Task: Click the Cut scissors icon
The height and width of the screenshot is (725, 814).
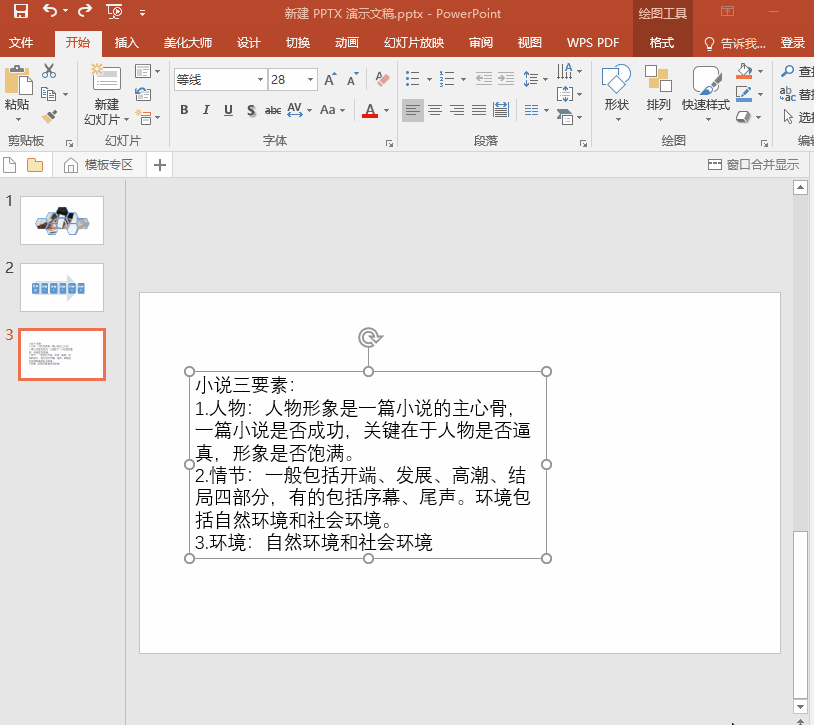Action: 49,71
